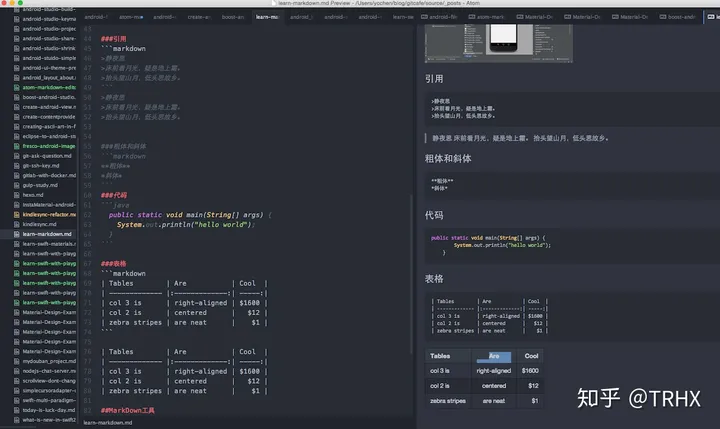Click the file icon next to gulp-study.md

click(x=17, y=186)
